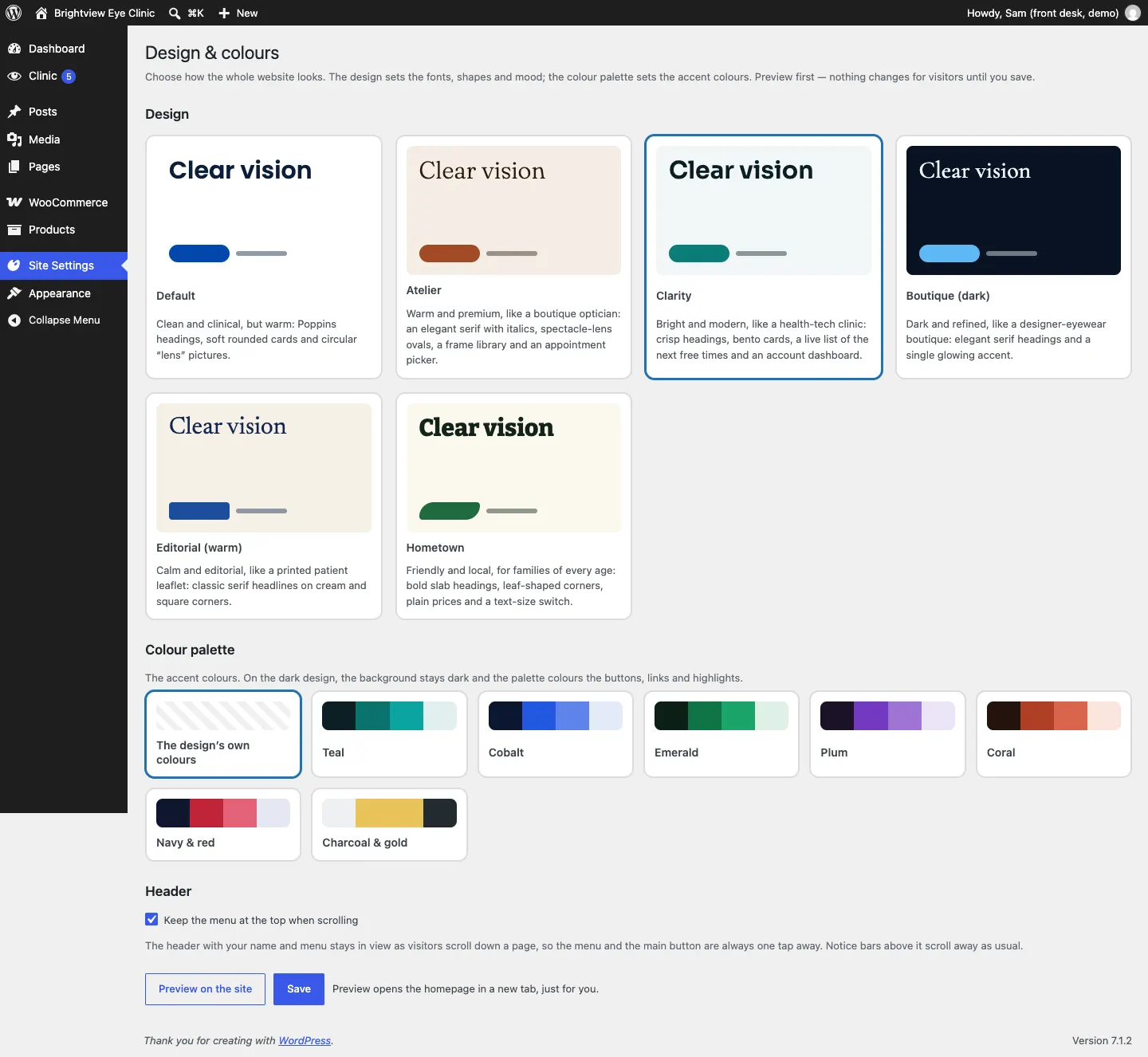
Task: Go to the Products menu item label
Action: (x=52, y=230)
